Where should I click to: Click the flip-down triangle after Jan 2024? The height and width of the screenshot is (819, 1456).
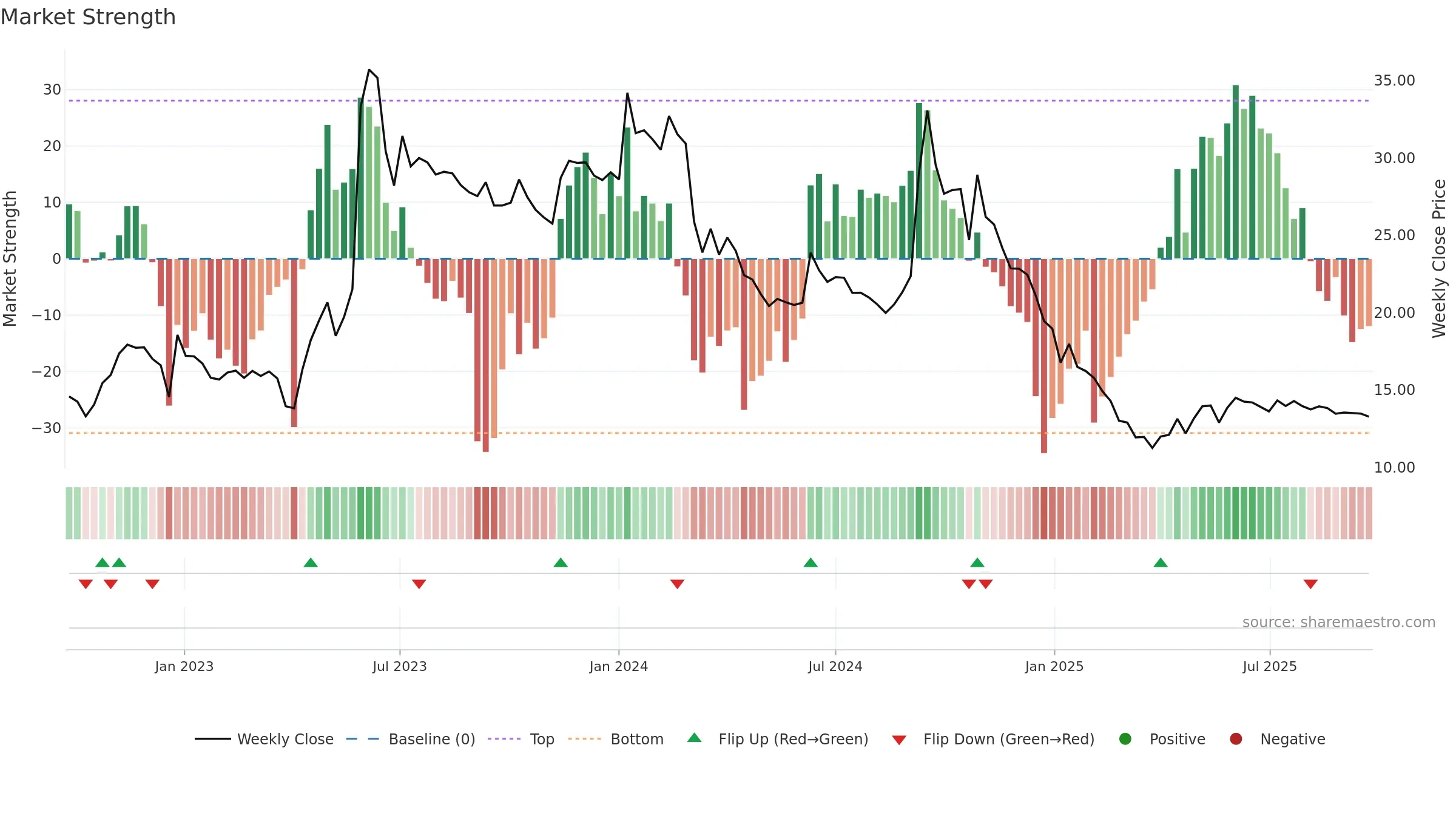click(x=678, y=584)
